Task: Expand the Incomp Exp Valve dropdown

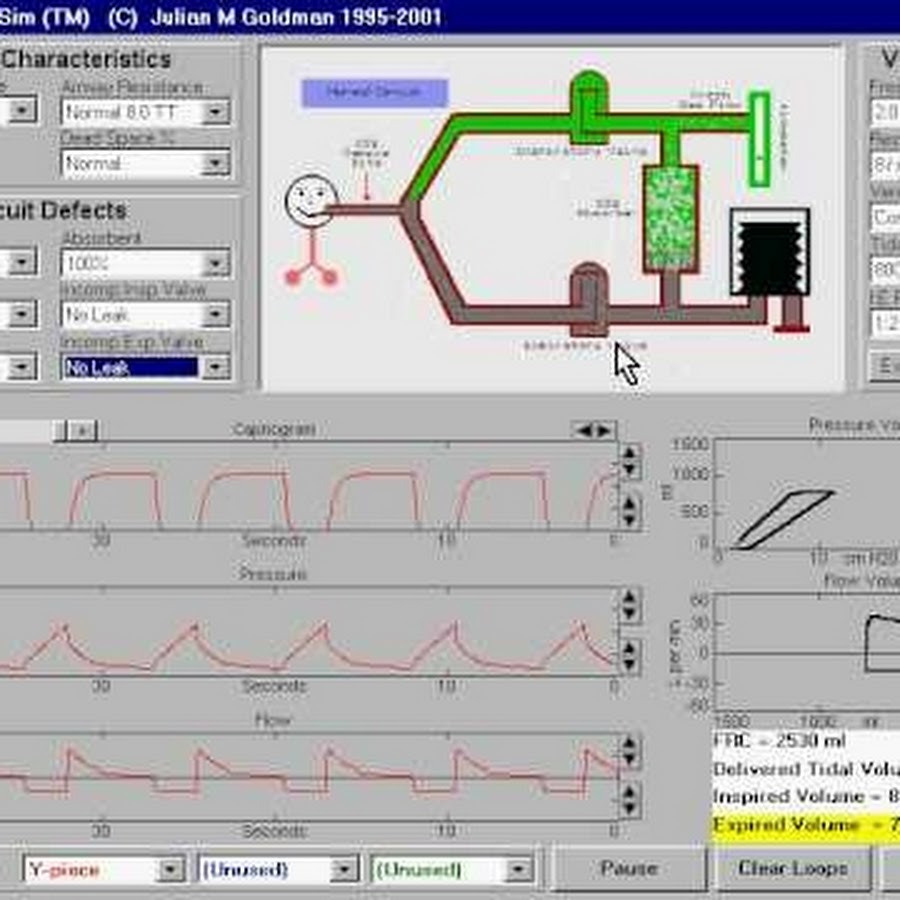Action: coord(216,368)
